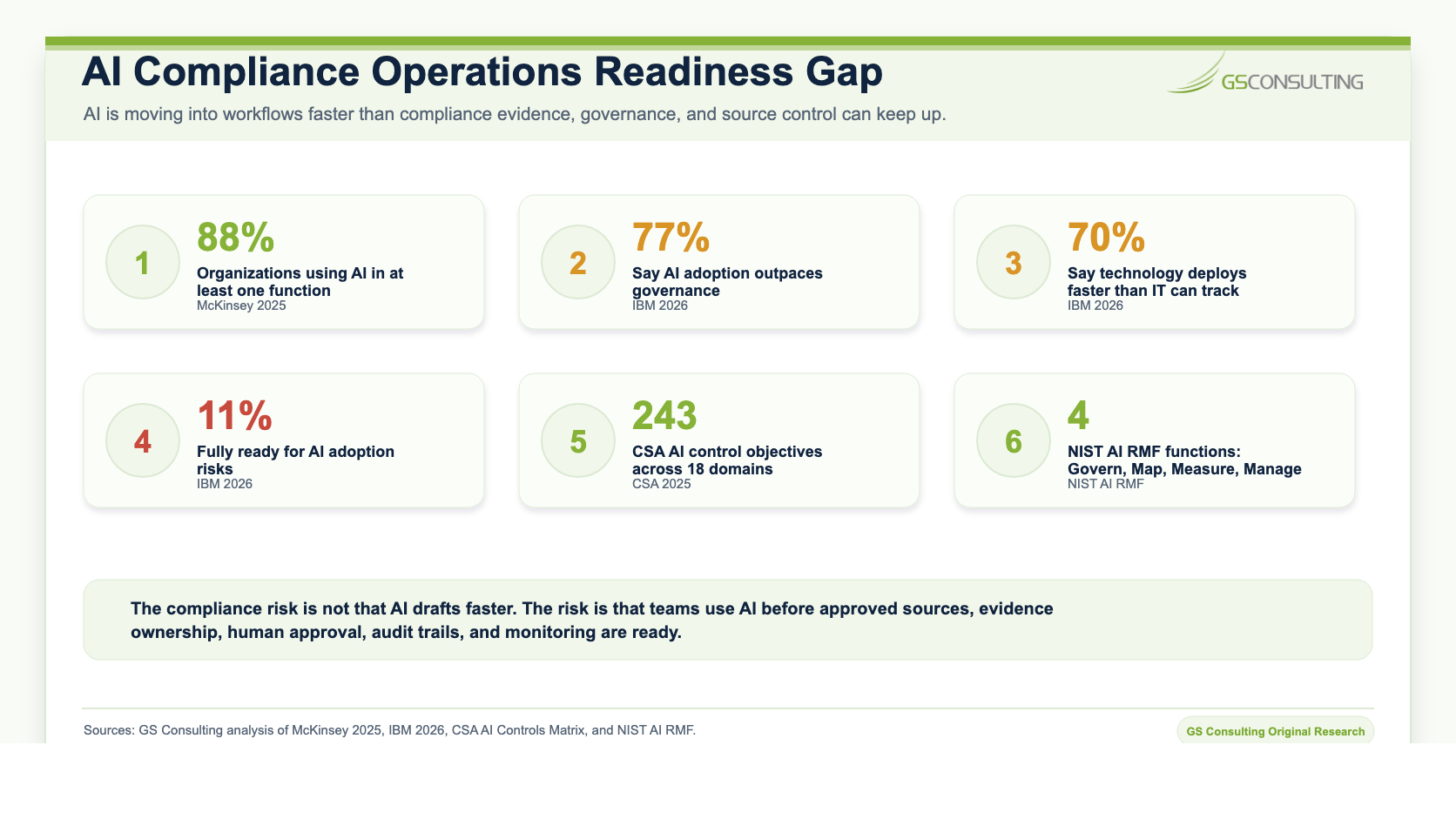Click the title AI Compliance Operations Readiness Gap
1456x819 pixels.
pyautogui.click(x=482, y=72)
